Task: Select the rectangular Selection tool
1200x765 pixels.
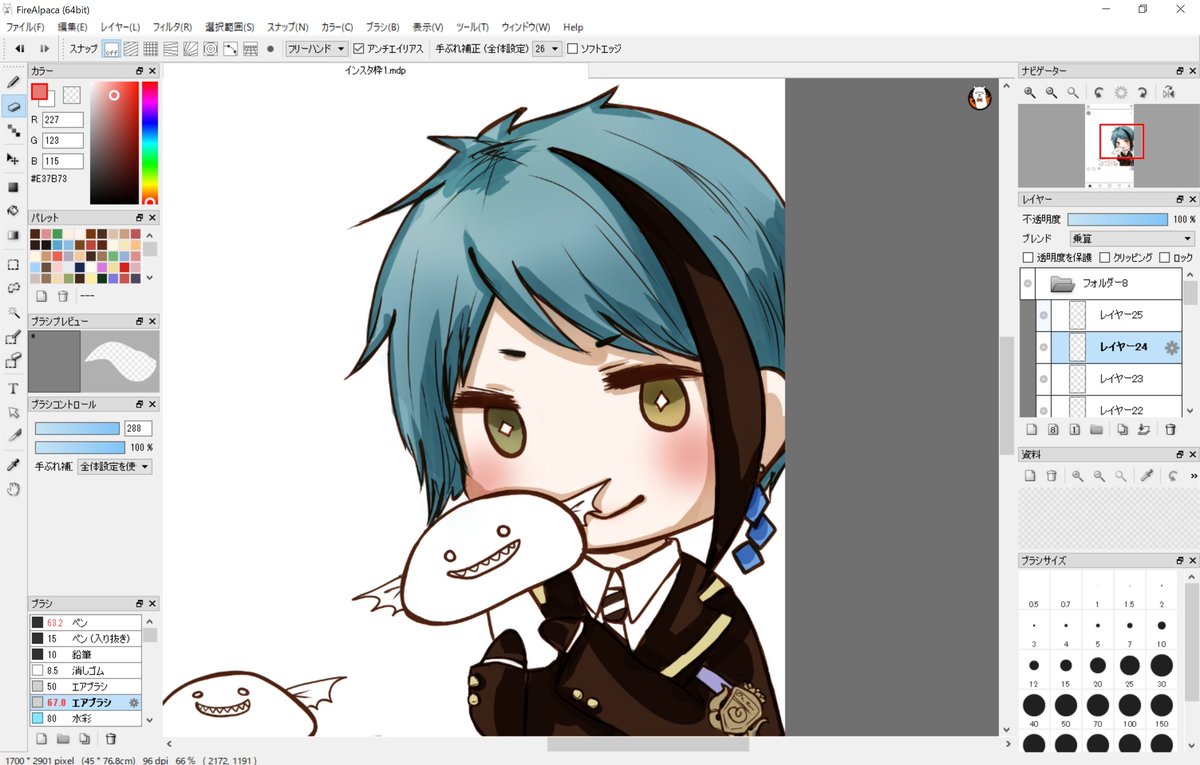Action: [x=13, y=264]
